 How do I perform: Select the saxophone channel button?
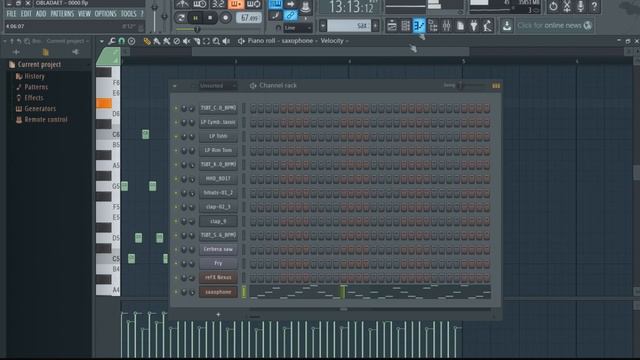pyautogui.click(x=218, y=292)
